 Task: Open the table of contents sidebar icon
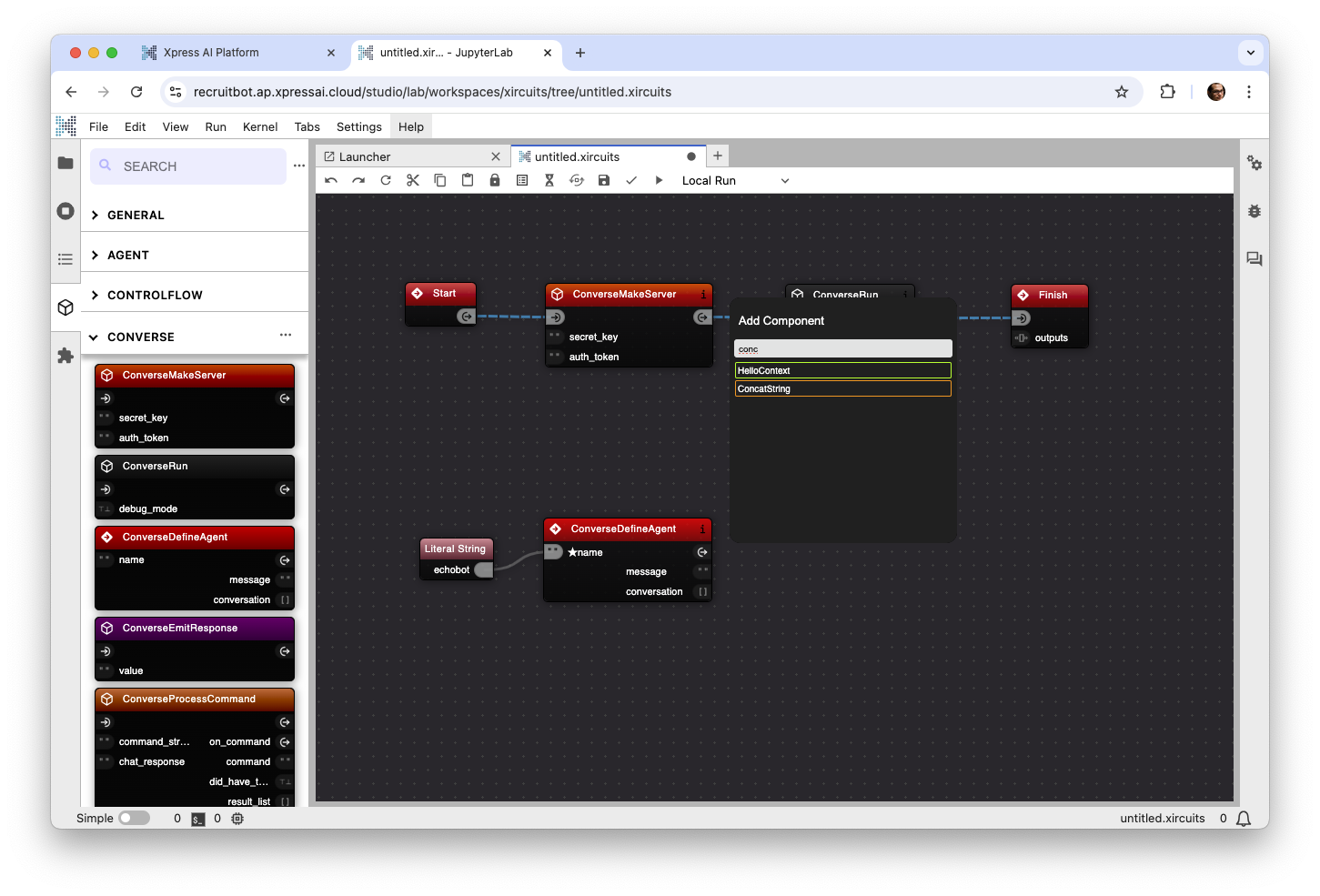pyautogui.click(x=65, y=259)
